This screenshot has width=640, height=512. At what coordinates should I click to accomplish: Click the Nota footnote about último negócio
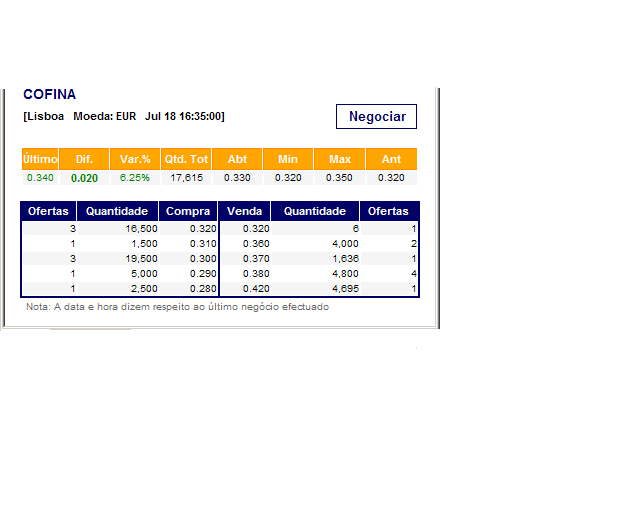[178, 307]
